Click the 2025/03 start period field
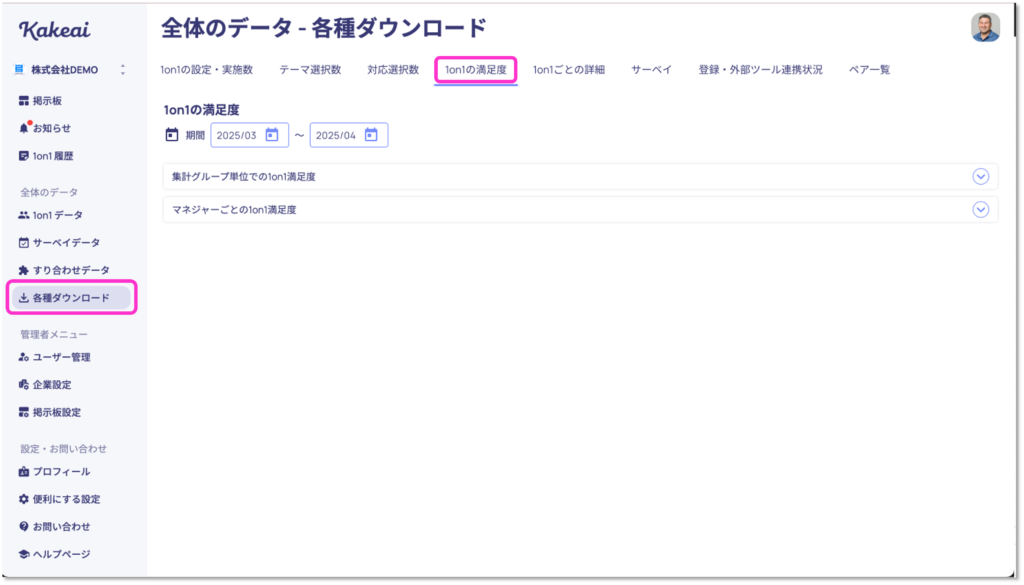Image resolution: width=1024 pixels, height=585 pixels. [249, 135]
